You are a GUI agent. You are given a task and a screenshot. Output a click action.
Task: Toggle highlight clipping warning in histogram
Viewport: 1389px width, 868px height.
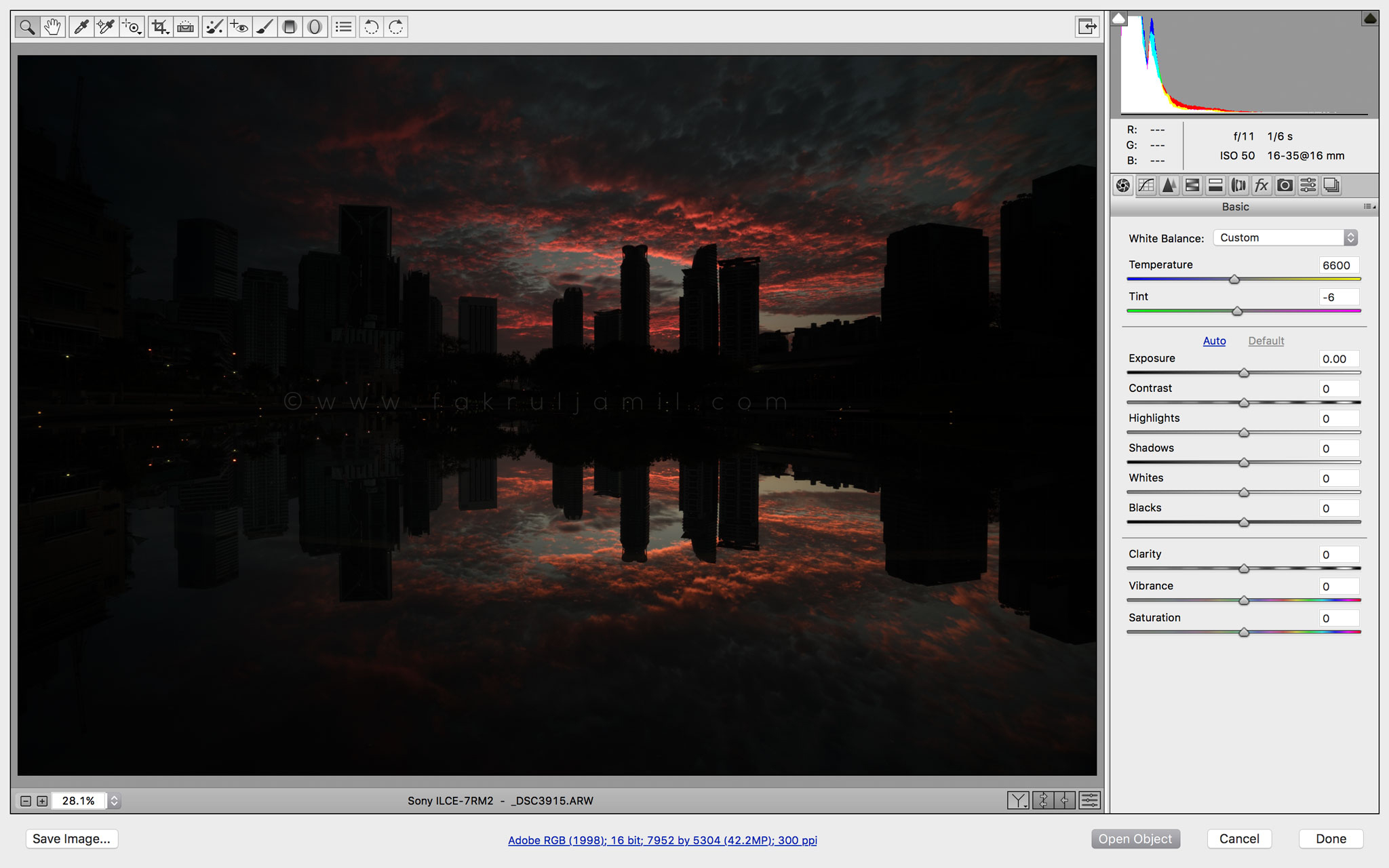[1369, 18]
